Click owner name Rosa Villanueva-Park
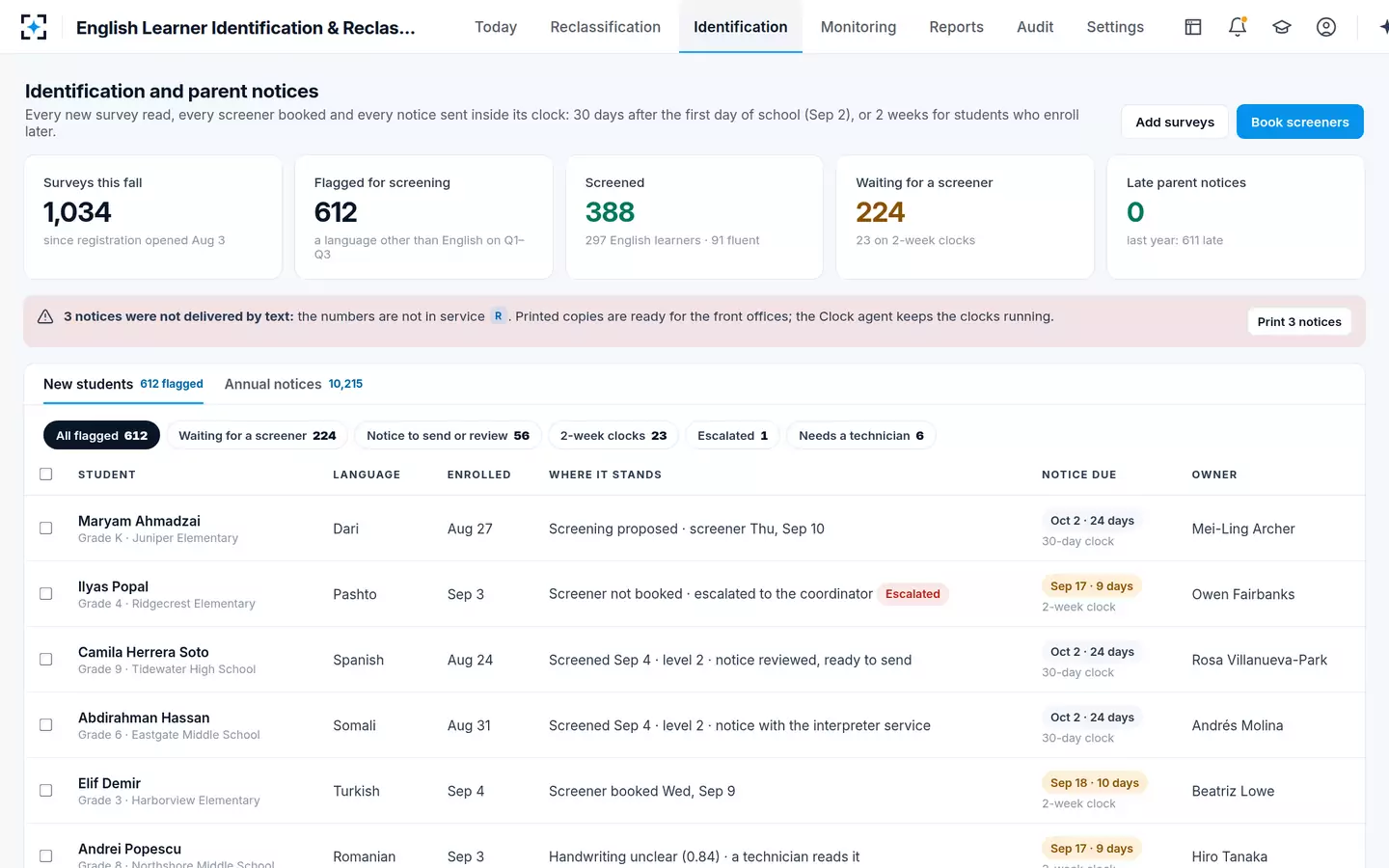 (x=1260, y=660)
